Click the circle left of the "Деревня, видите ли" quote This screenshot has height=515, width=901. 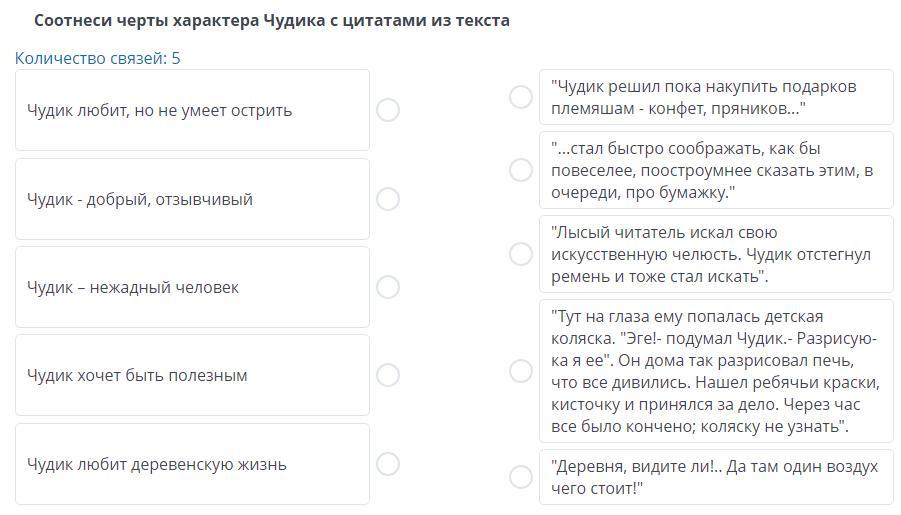(x=521, y=477)
